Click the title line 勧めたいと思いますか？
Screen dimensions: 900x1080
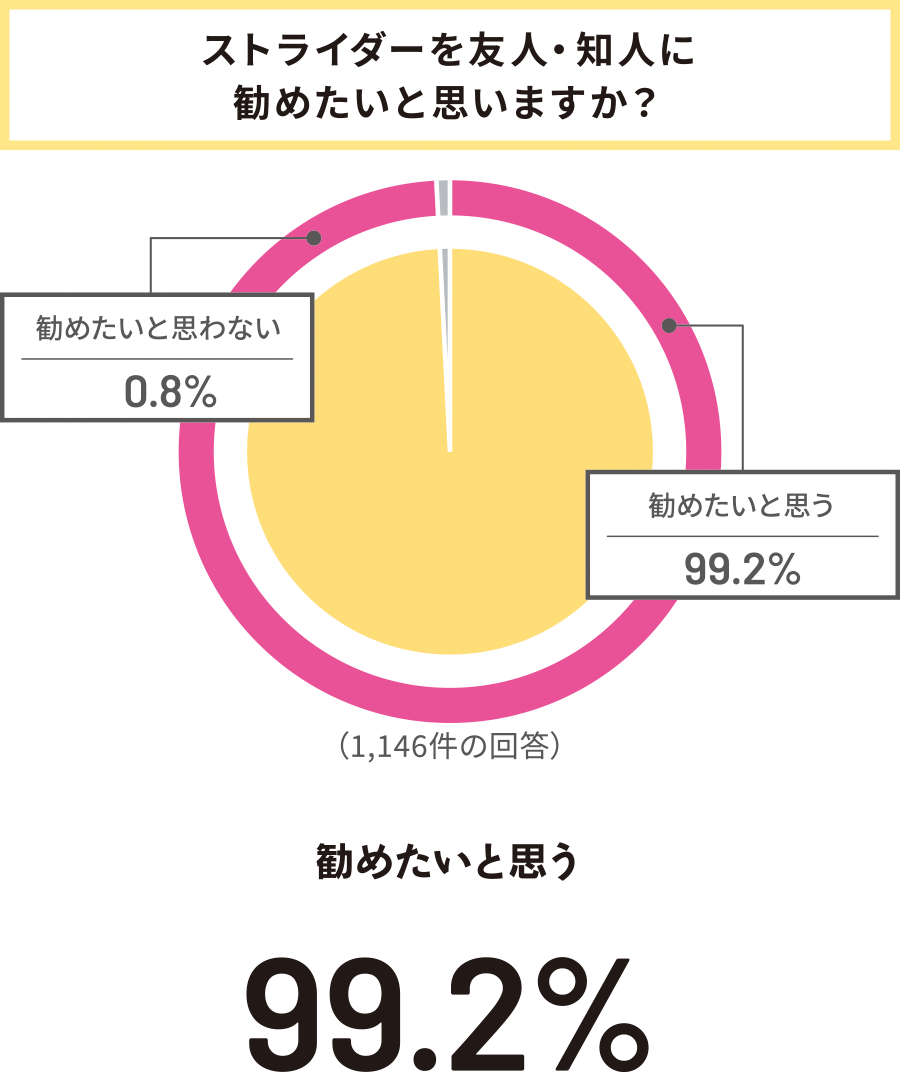[448, 102]
